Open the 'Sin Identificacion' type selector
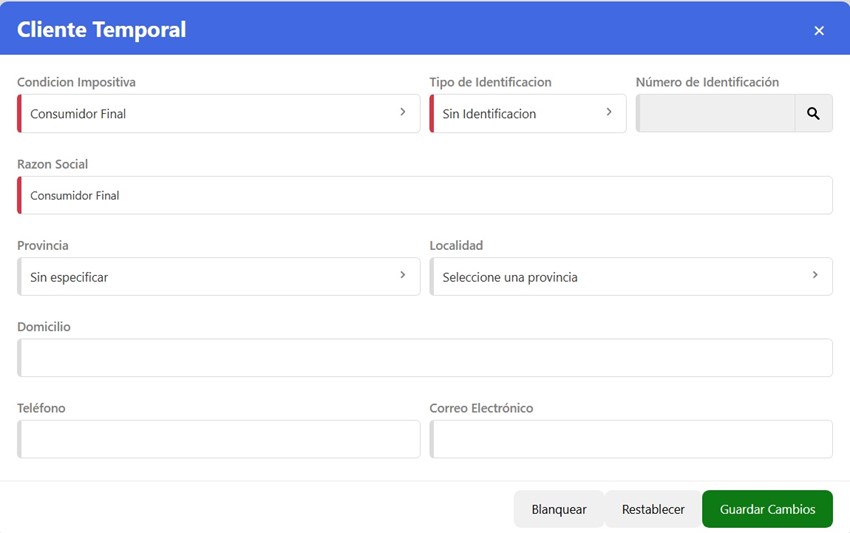This screenshot has width=850, height=533. (x=520, y=114)
